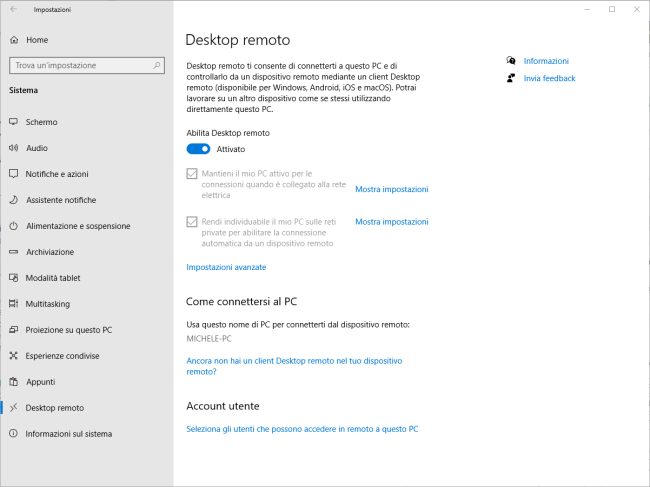Click the search magnifier icon in the search box
This screenshot has width=650, height=487.
157,65
